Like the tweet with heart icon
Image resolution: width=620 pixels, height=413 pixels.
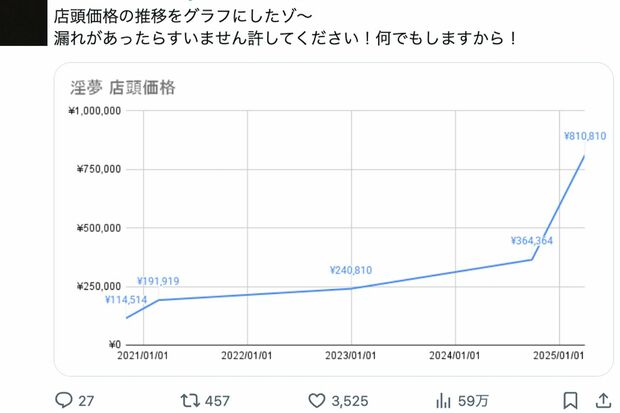pyautogui.click(x=316, y=400)
